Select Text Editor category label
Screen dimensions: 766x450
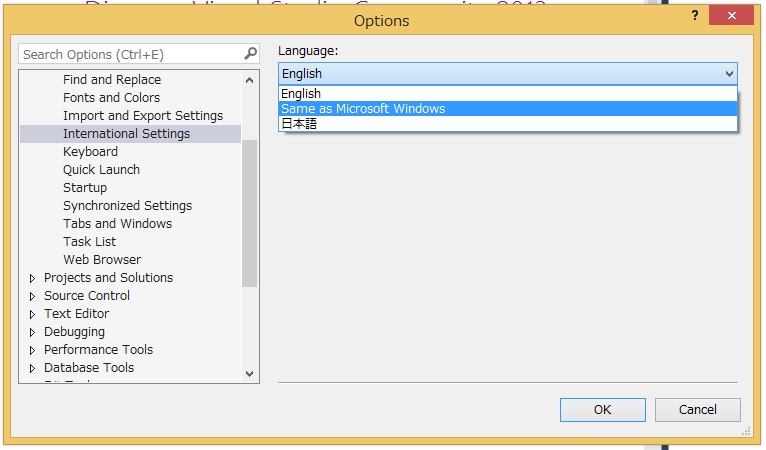tap(76, 314)
